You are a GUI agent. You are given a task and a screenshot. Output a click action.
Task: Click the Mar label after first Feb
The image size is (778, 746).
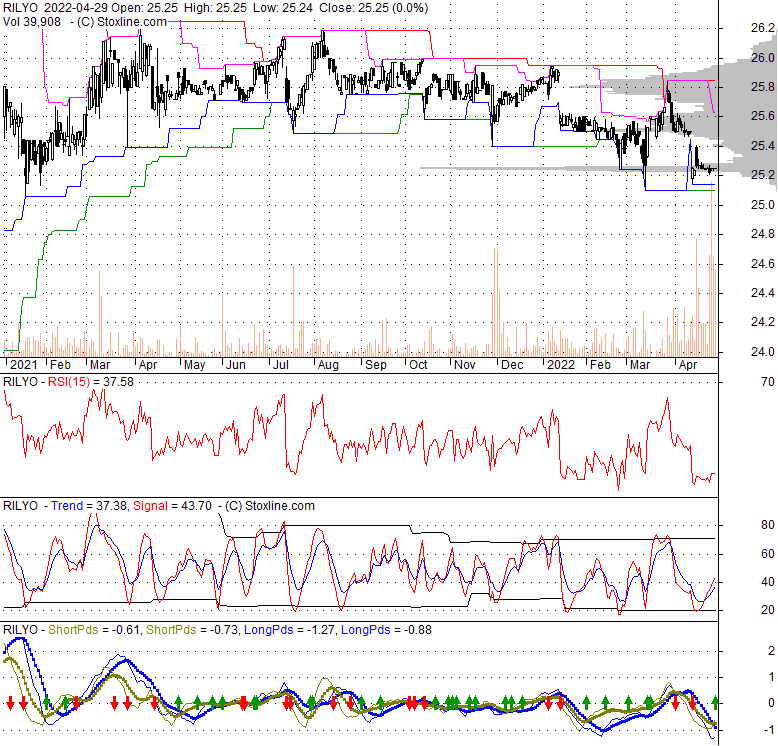click(x=100, y=365)
